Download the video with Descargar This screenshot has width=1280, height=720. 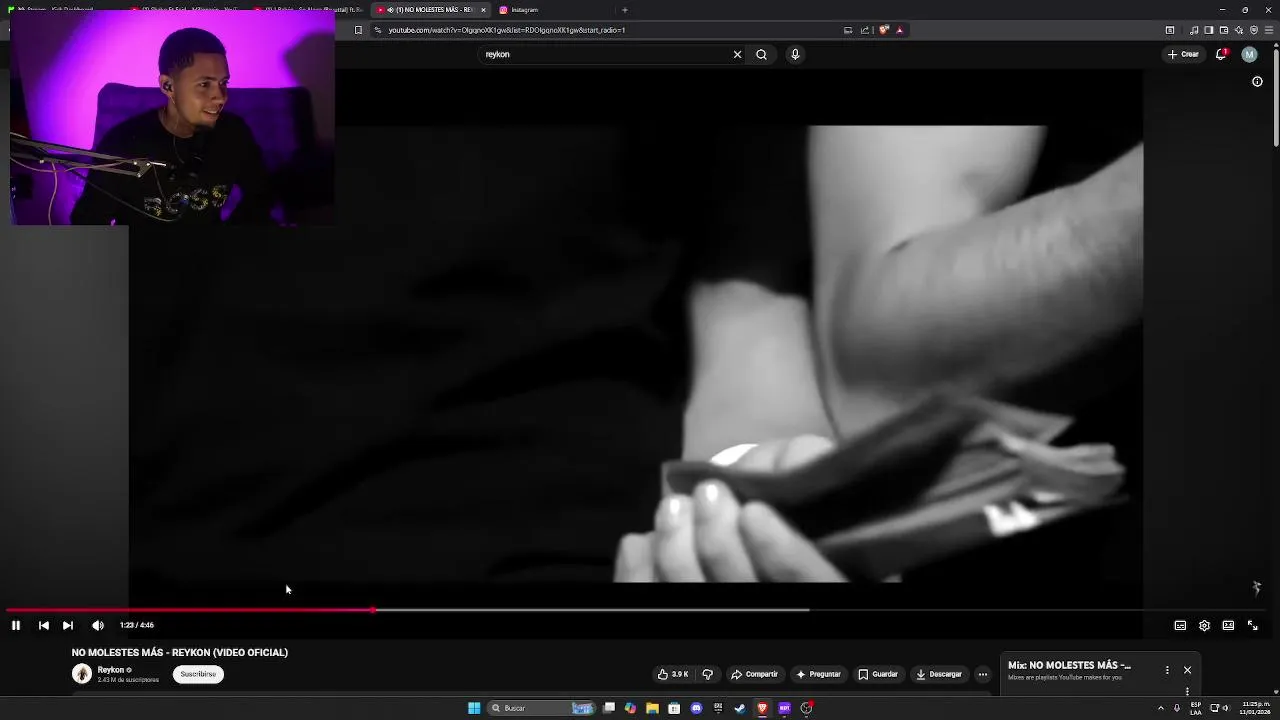click(x=938, y=674)
